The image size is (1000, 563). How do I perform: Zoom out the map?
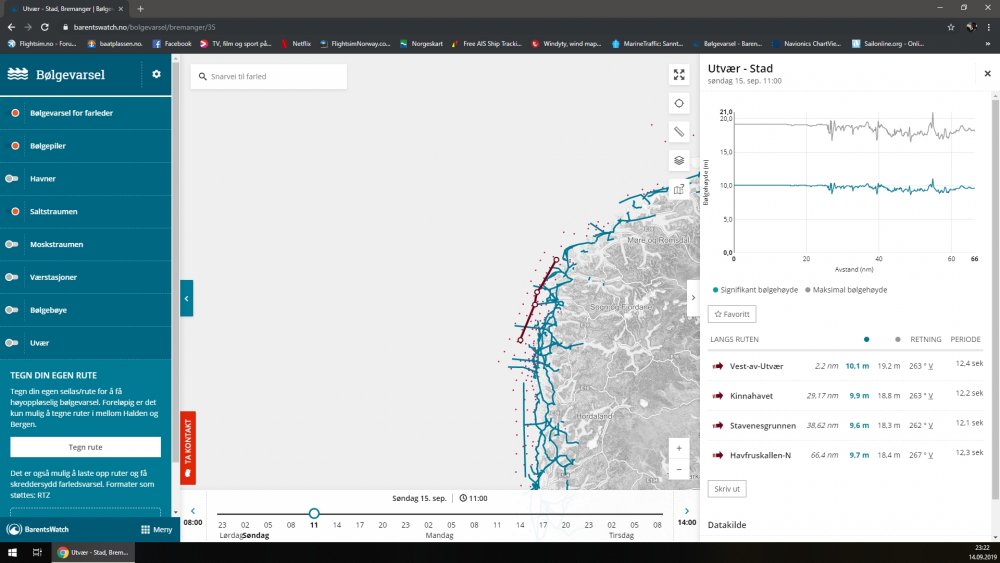(x=679, y=469)
